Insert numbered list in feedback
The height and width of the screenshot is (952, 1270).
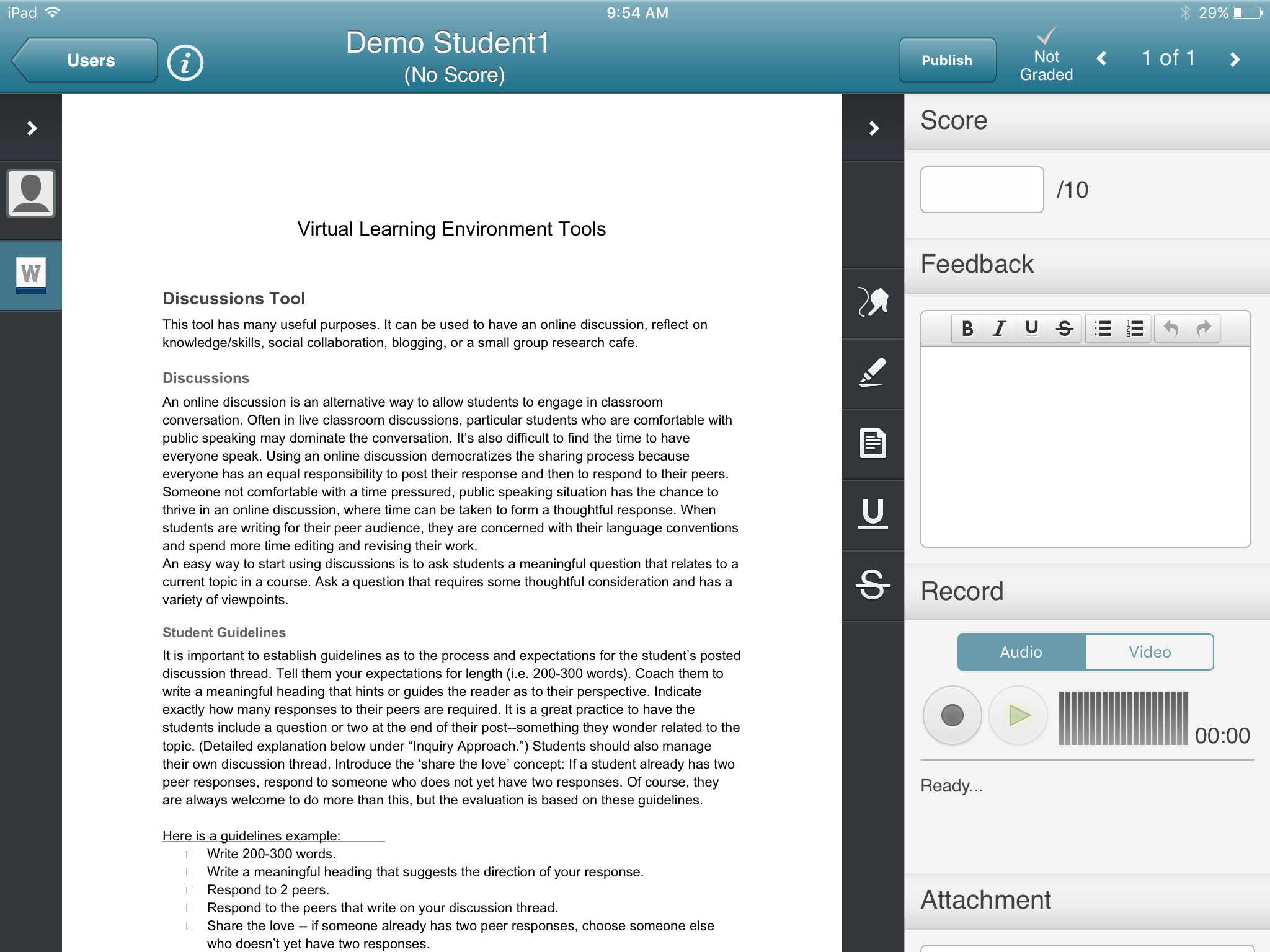point(1135,328)
